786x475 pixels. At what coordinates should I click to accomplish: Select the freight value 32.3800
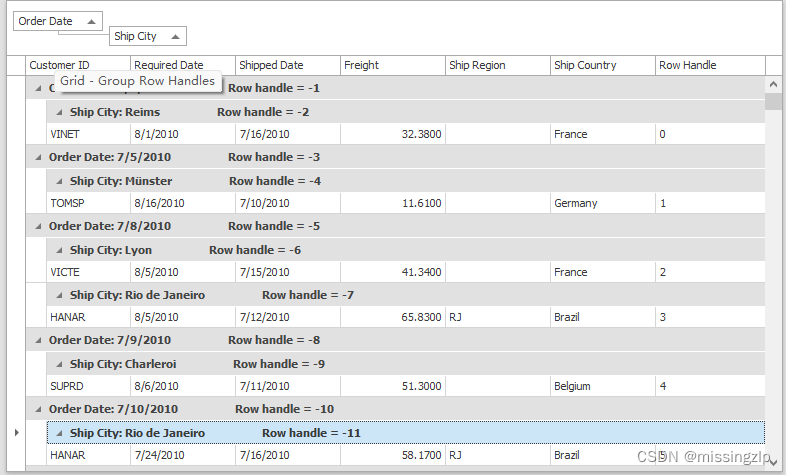pos(392,134)
